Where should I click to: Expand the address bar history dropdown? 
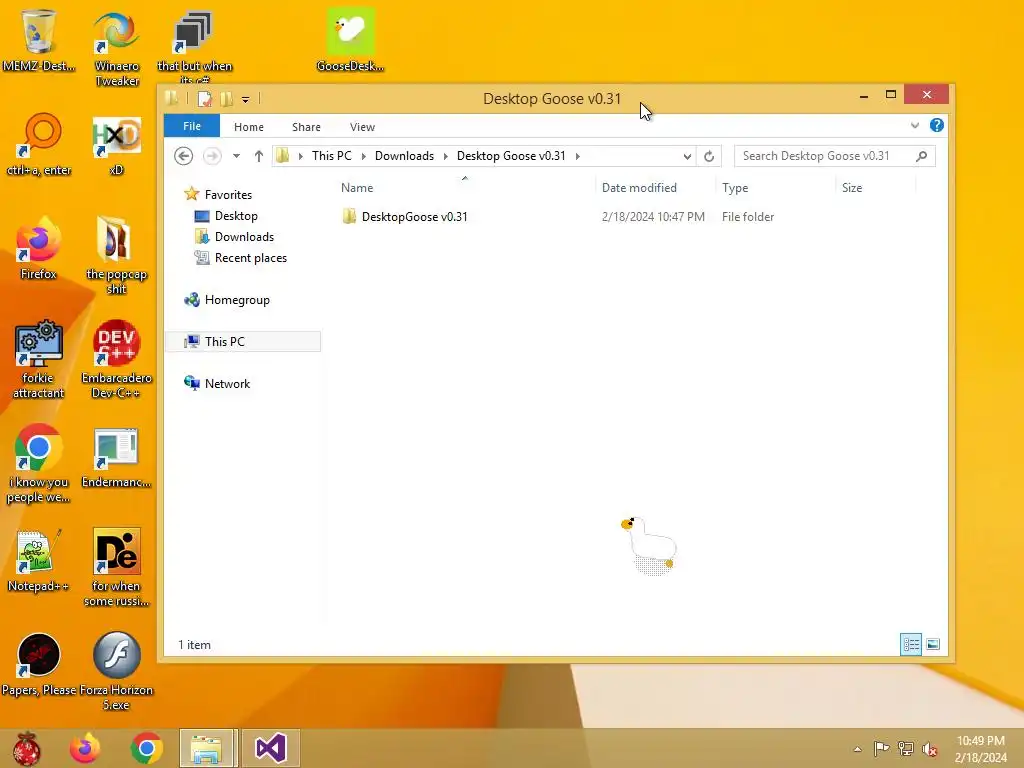pos(687,156)
